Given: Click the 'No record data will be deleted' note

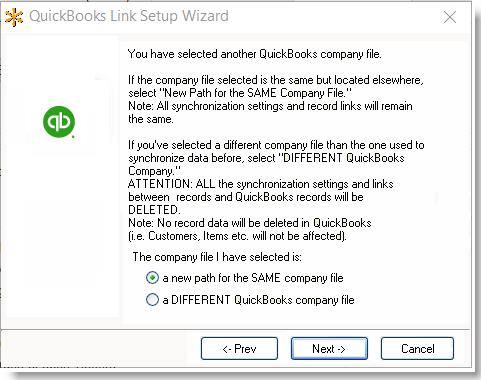Looking at the screenshot, I should click(x=250, y=223).
